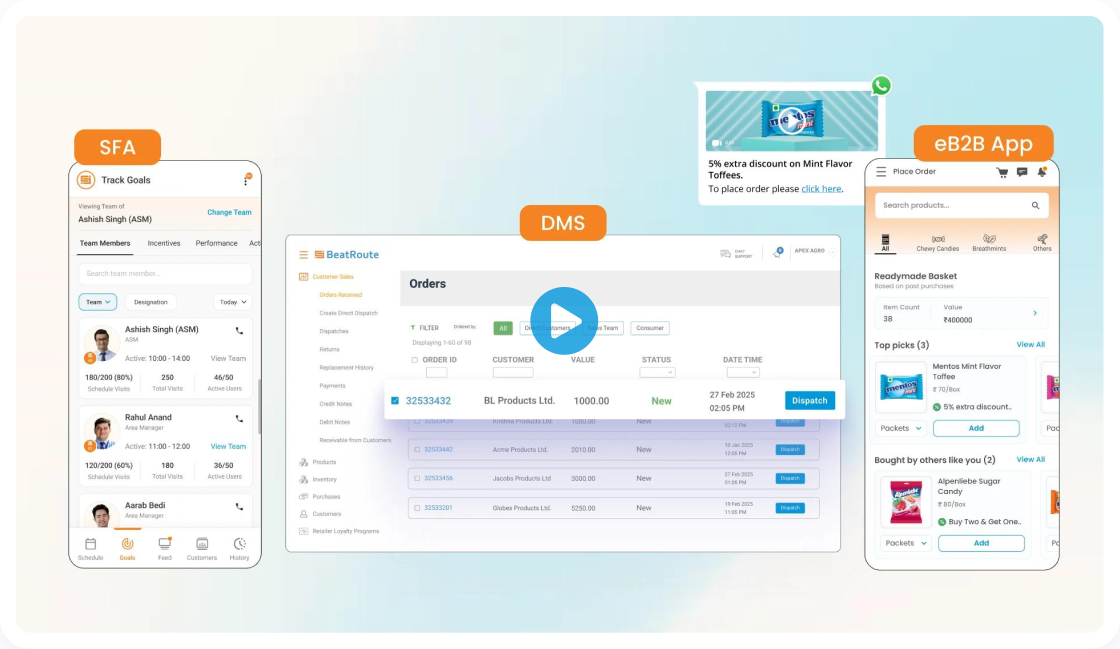
Task: Open the Packets dropdown for Mentos Mint Toffee
Action: [901, 427]
